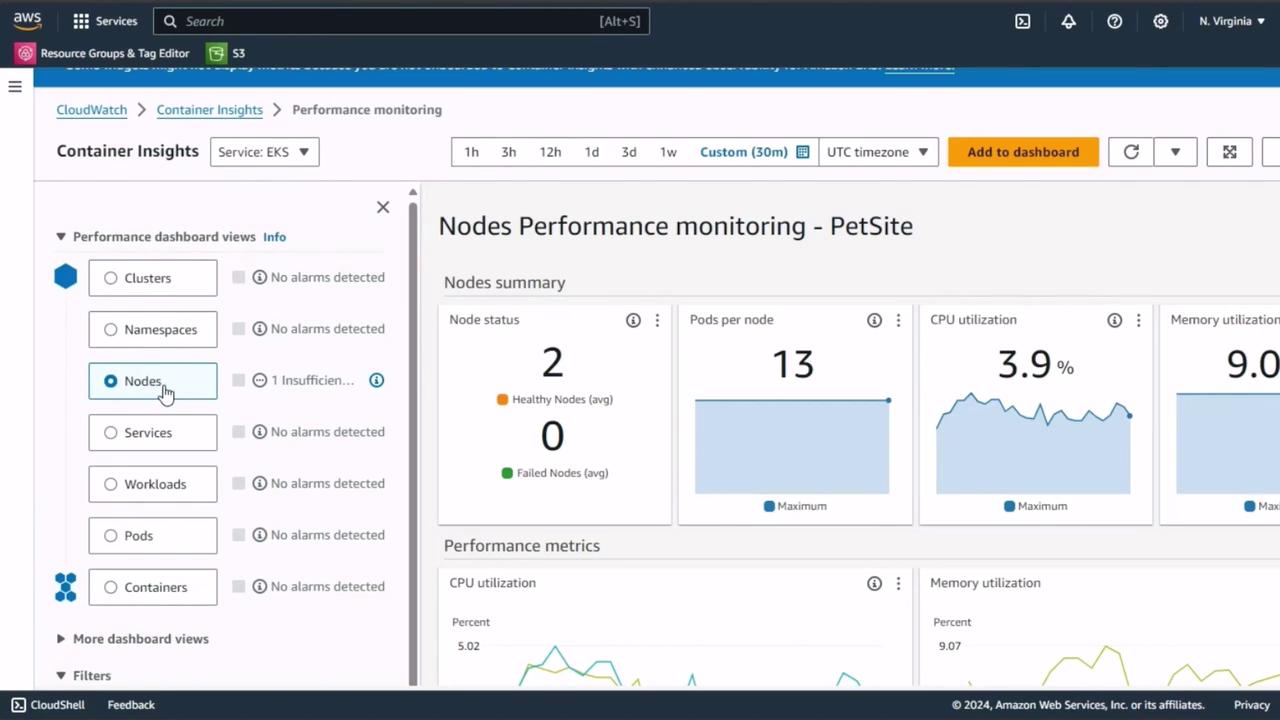Select the Containers radio button
The image size is (1280, 720).
point(110,587)
